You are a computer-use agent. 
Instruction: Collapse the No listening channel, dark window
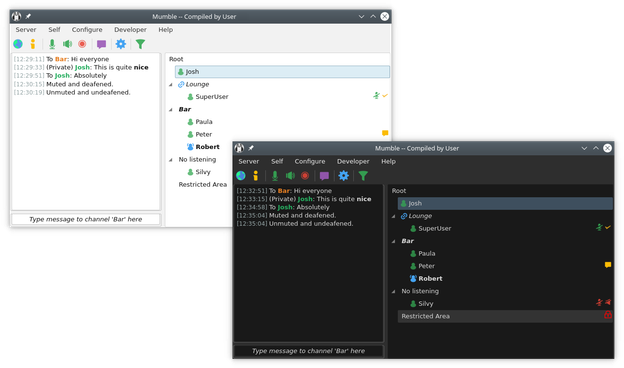coord(394,291)
